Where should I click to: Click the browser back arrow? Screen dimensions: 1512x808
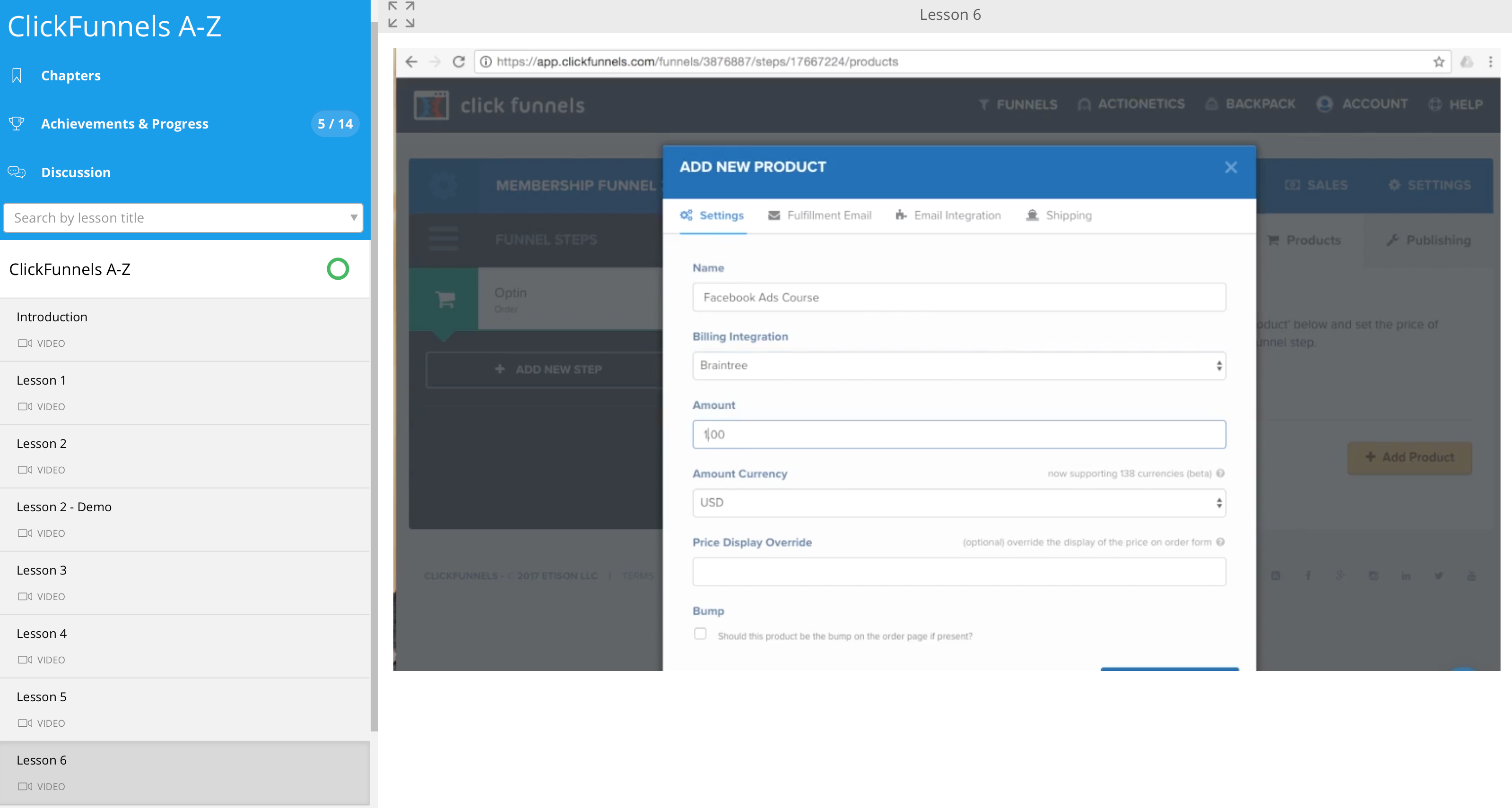coord(411,61)
